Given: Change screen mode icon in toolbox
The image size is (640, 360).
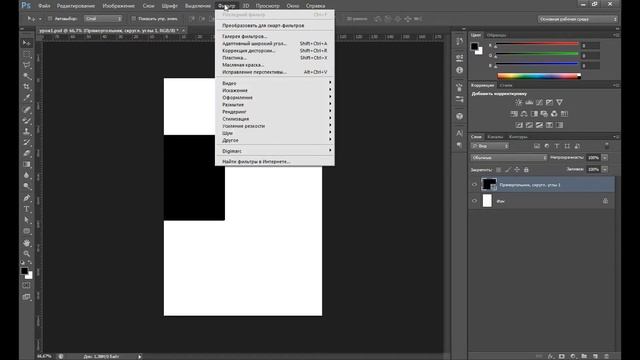Looking at the screenshot, I should click(27, 297).
